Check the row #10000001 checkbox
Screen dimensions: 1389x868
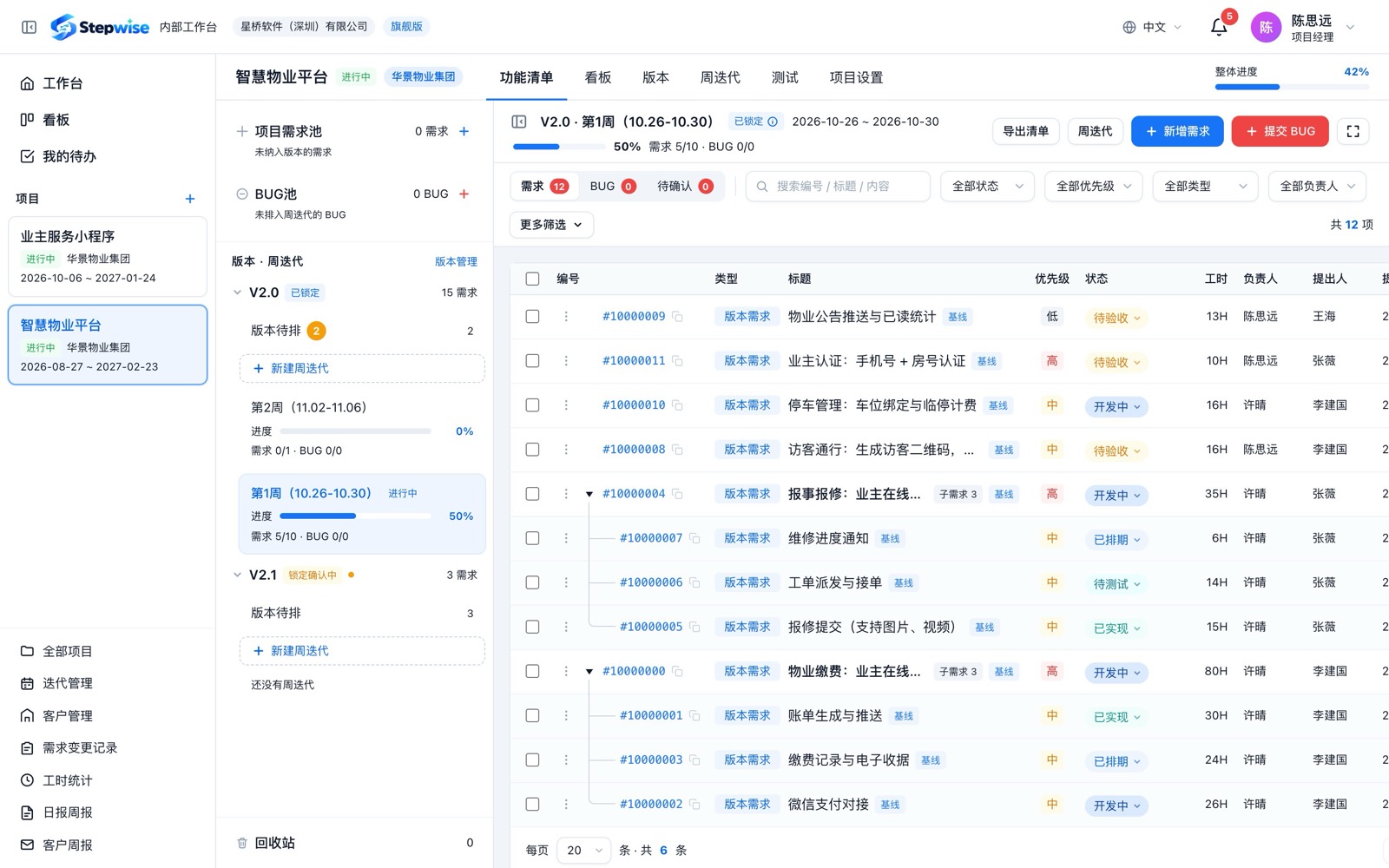(533, 715)
